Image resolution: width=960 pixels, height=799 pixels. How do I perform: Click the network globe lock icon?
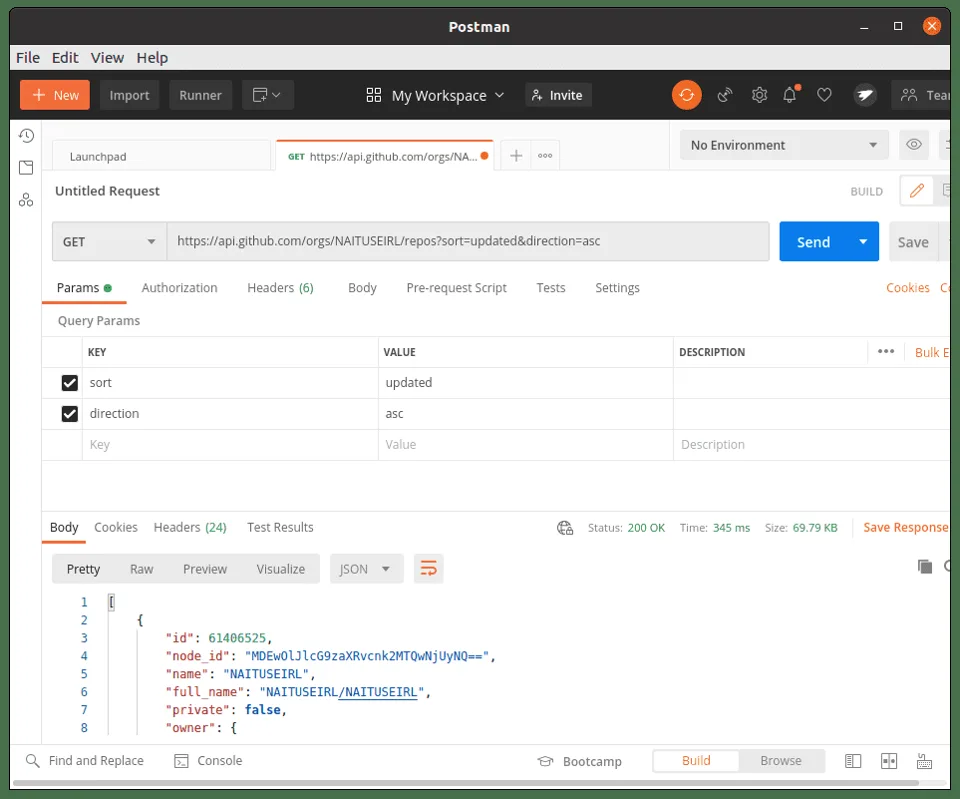tap(564, 528)
